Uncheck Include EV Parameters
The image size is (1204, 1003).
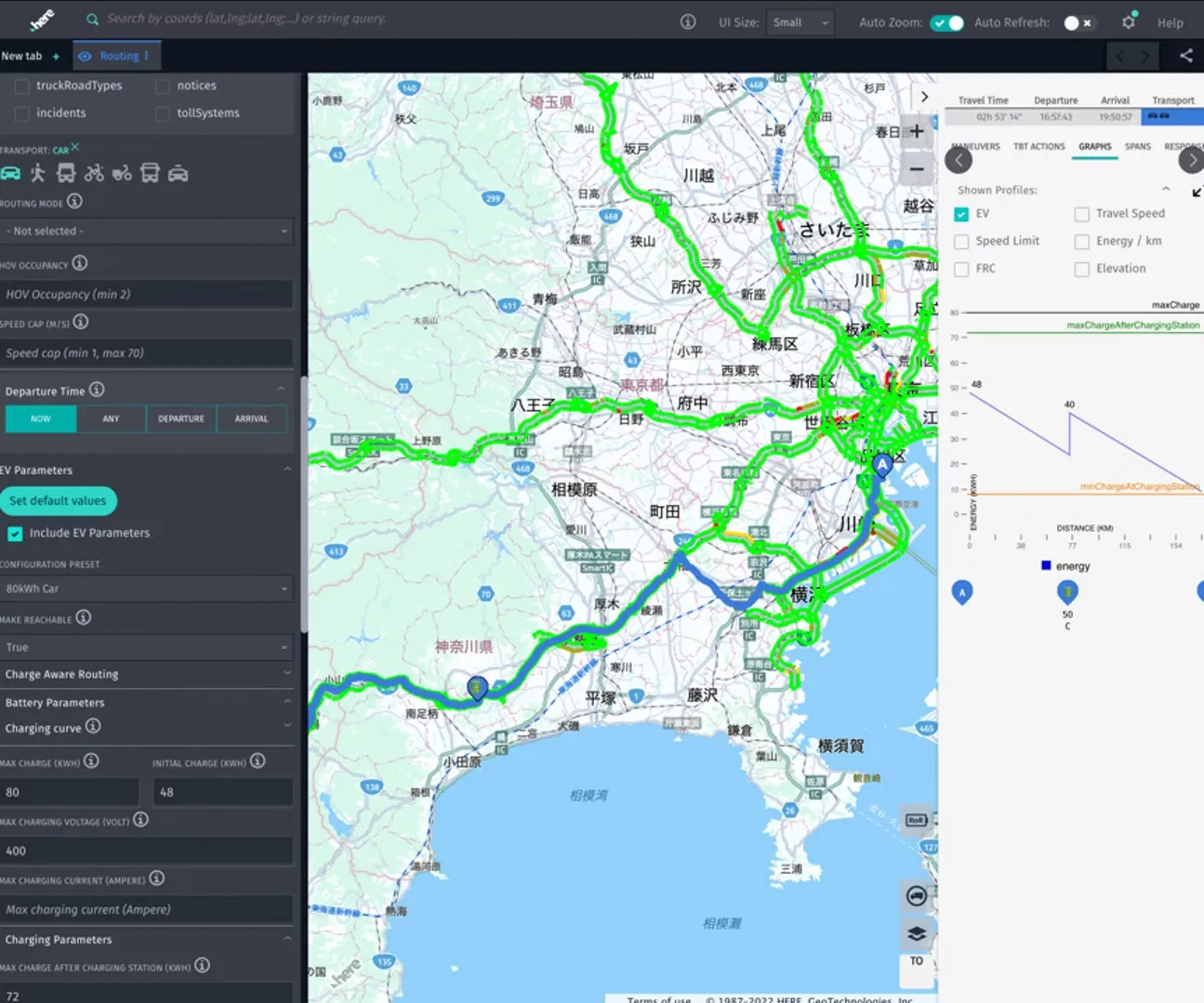(15, 533)
